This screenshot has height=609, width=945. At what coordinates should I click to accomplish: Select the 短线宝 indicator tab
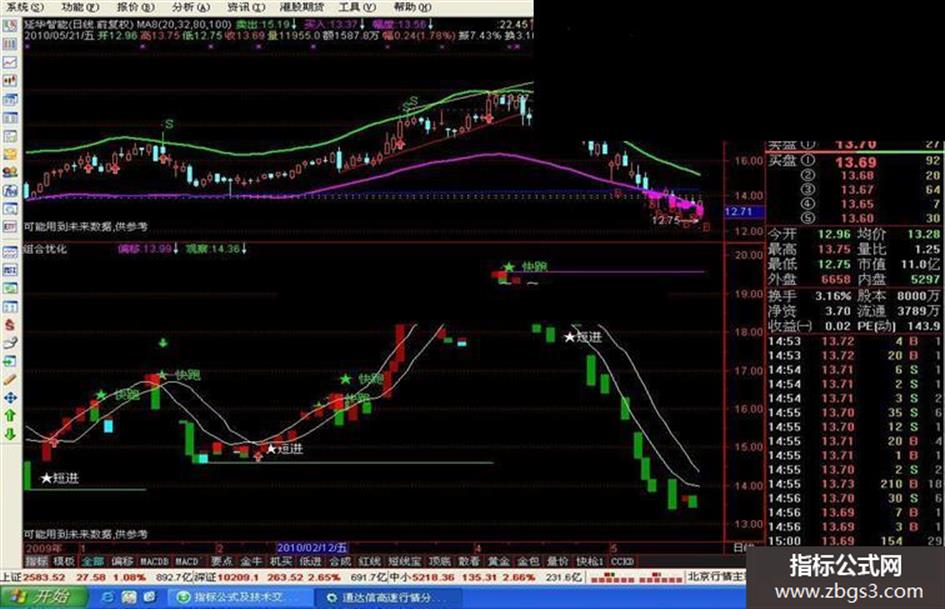(x=404, y=561)
